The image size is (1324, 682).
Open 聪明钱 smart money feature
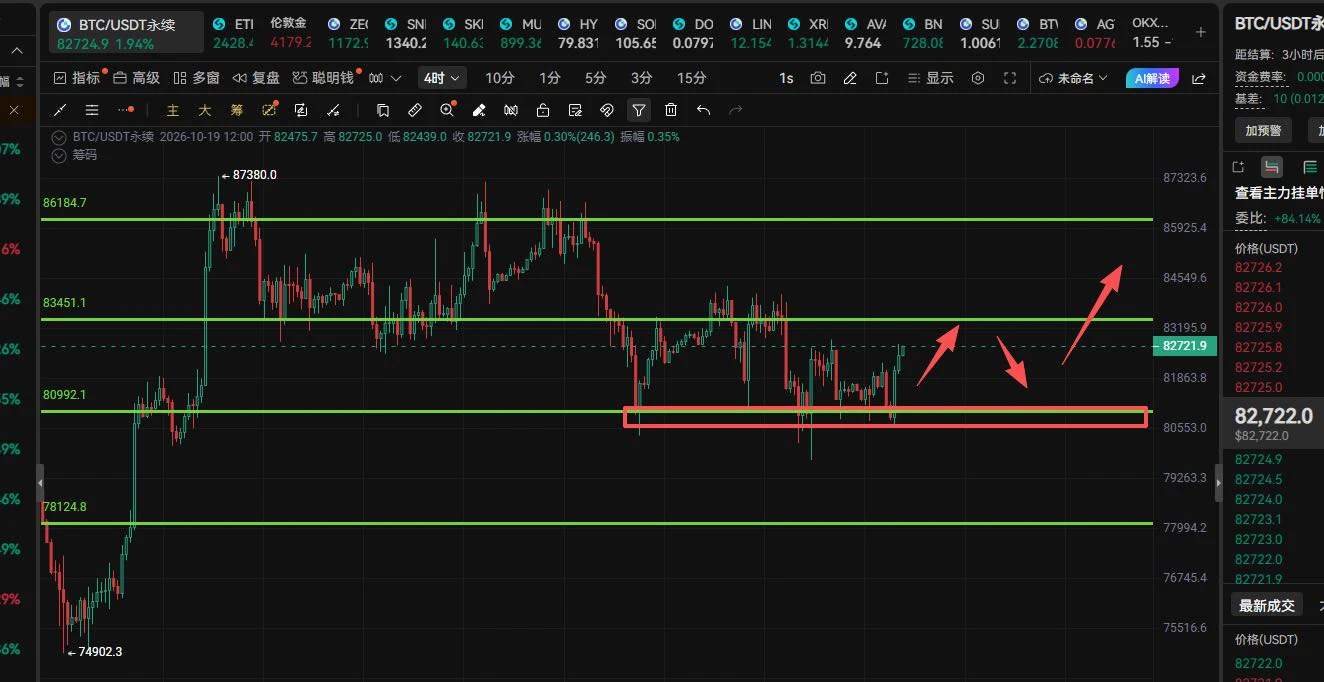323,78
